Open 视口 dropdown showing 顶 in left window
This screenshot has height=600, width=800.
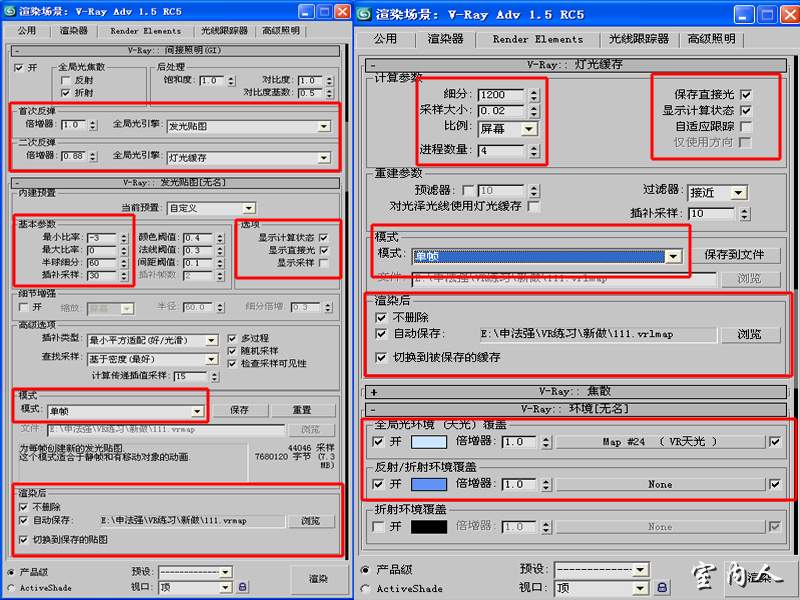tap(195, 588)
